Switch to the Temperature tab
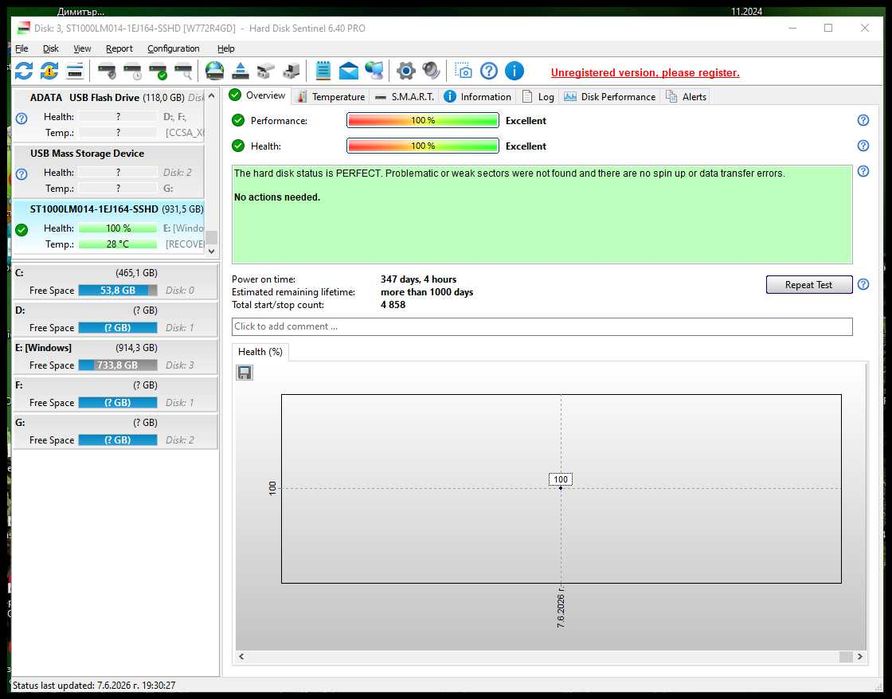 pos(331,97)
